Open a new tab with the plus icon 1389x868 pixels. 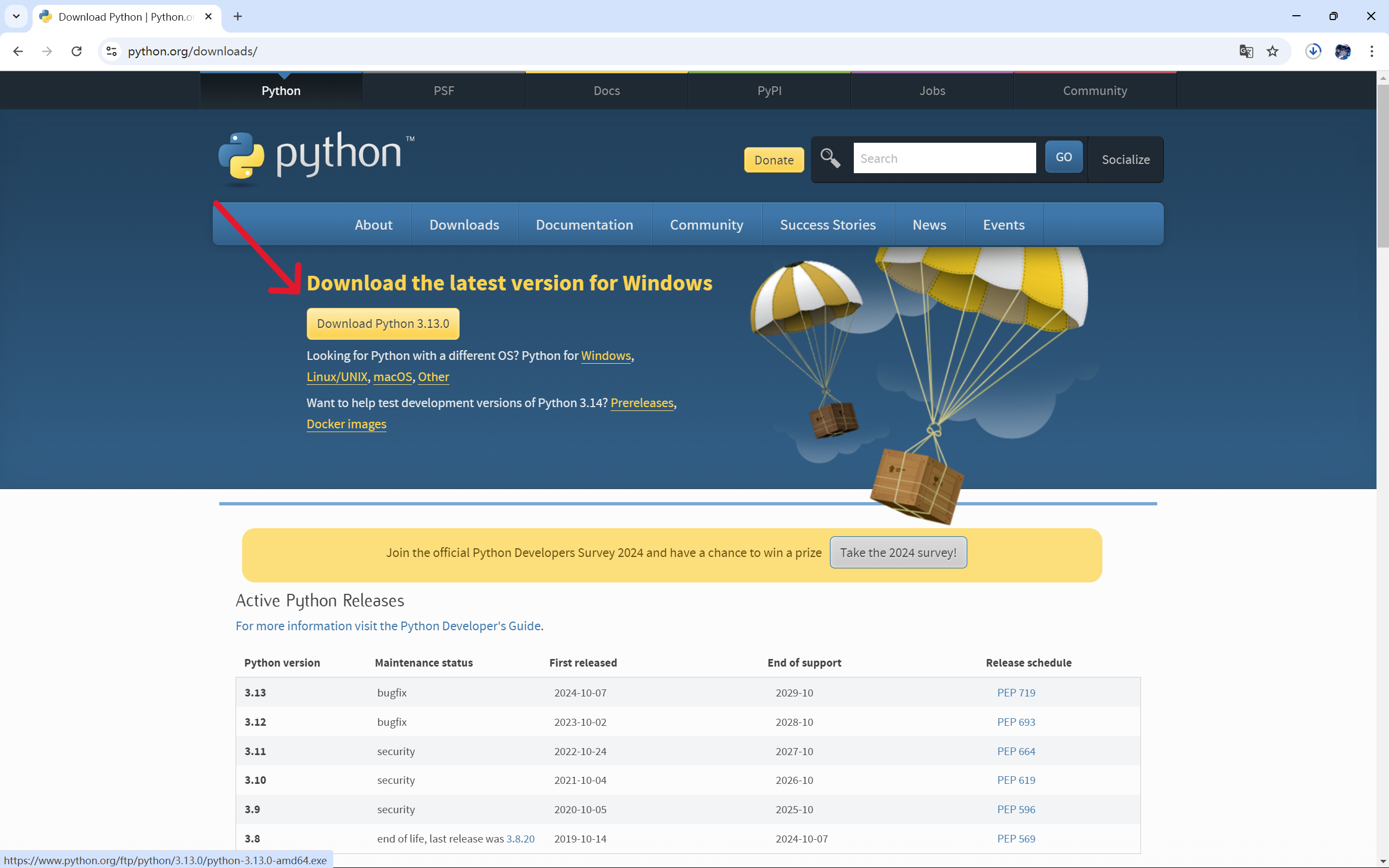coord(238,17)
